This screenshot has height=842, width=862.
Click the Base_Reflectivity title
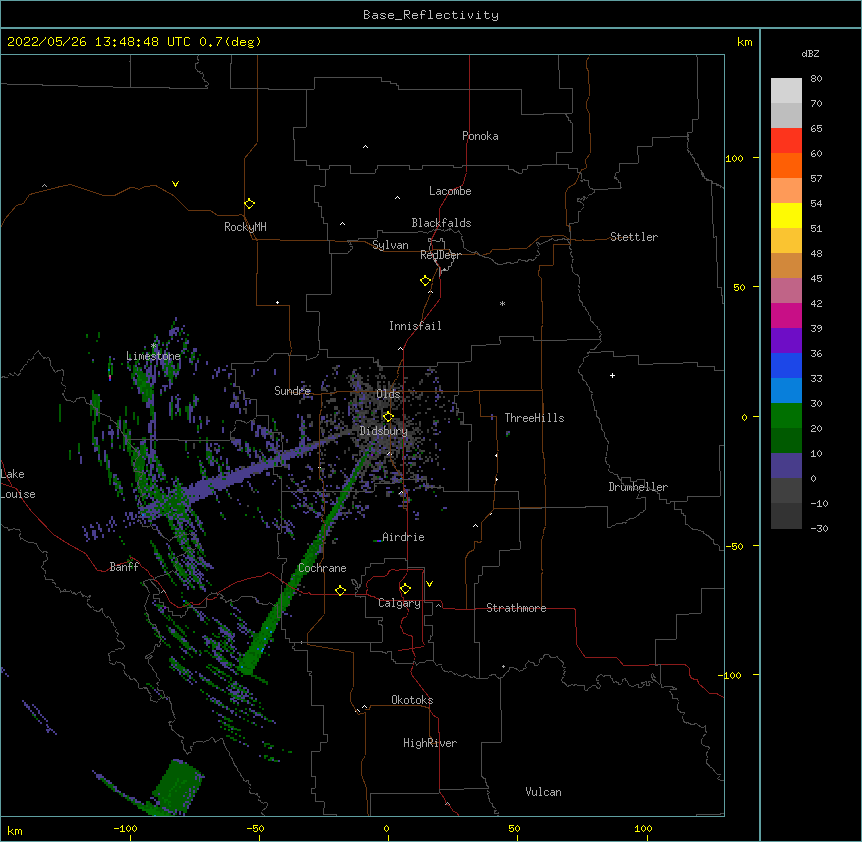431,15
